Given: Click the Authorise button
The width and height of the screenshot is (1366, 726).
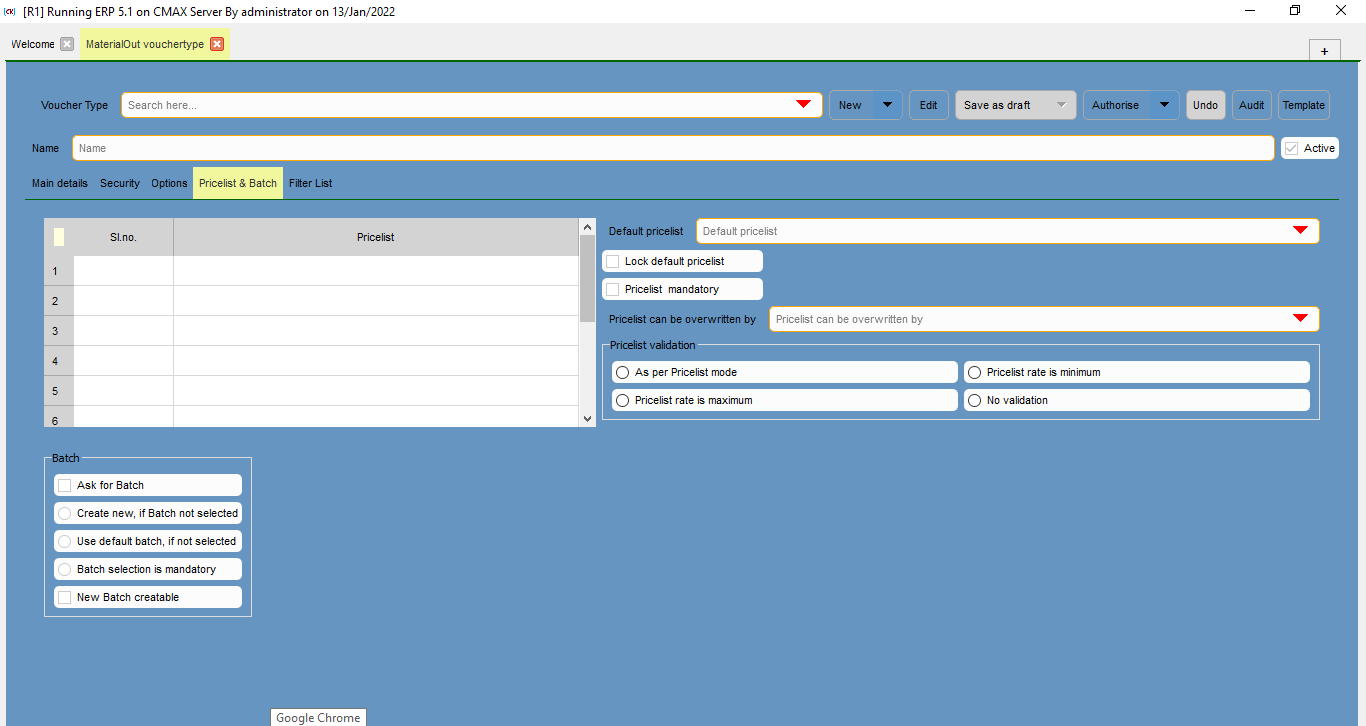Looking at the screenshot, I should point(1115,105).
